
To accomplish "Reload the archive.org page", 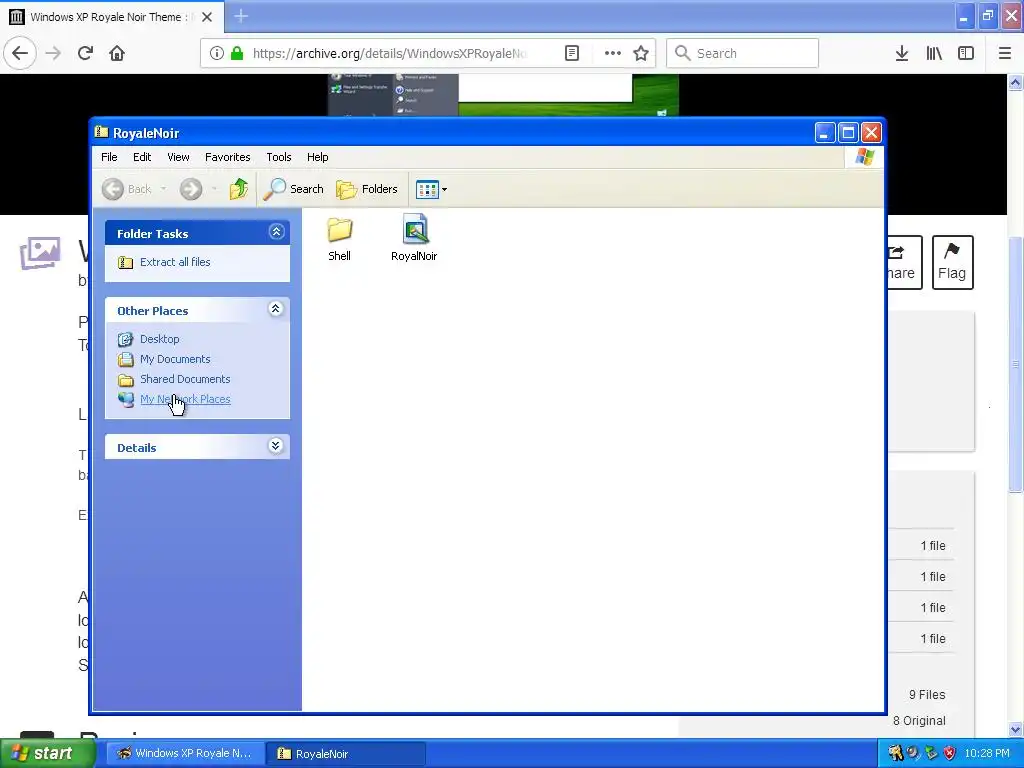I will coord(85,53).
